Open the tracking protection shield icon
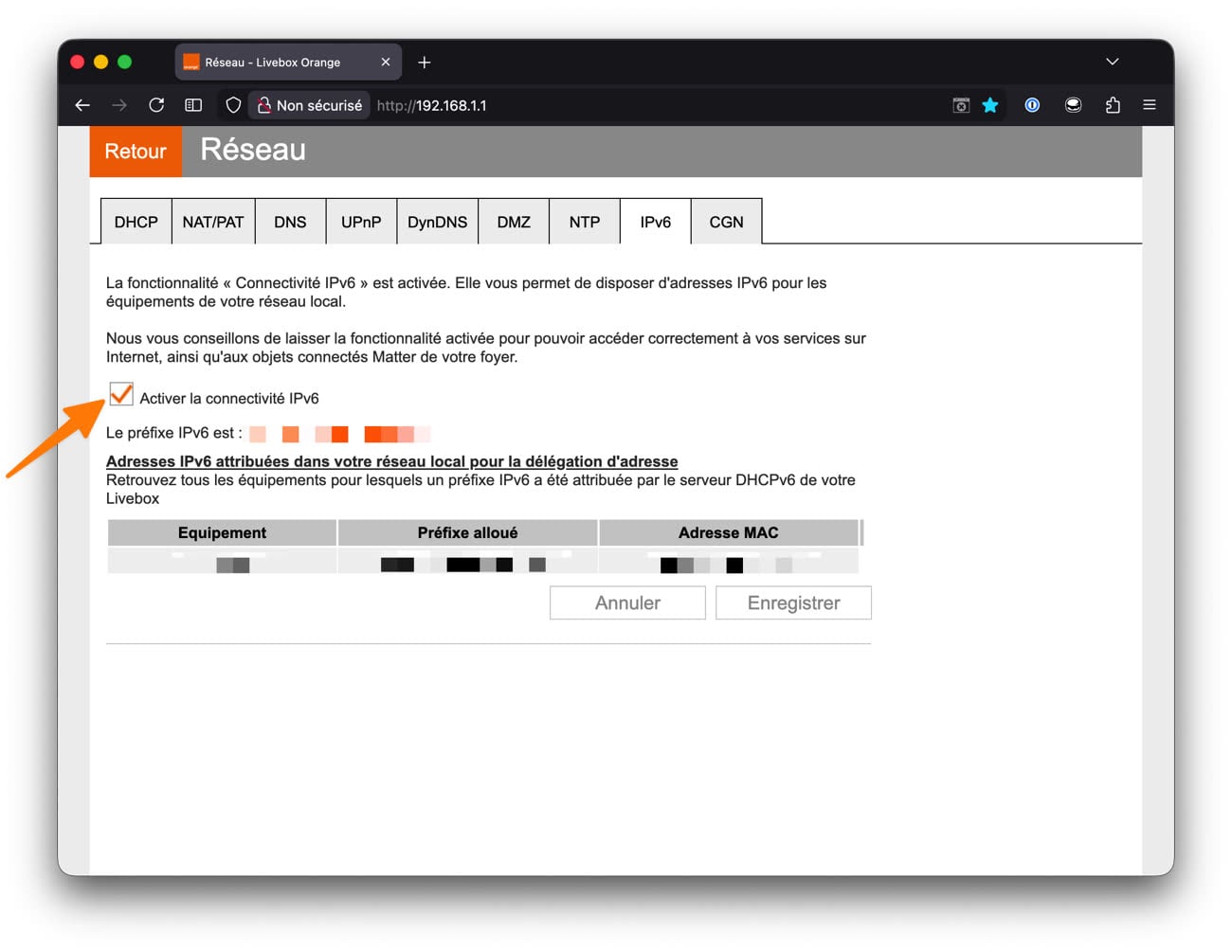This screenshot has height=952, width=1232. point(233,105)
